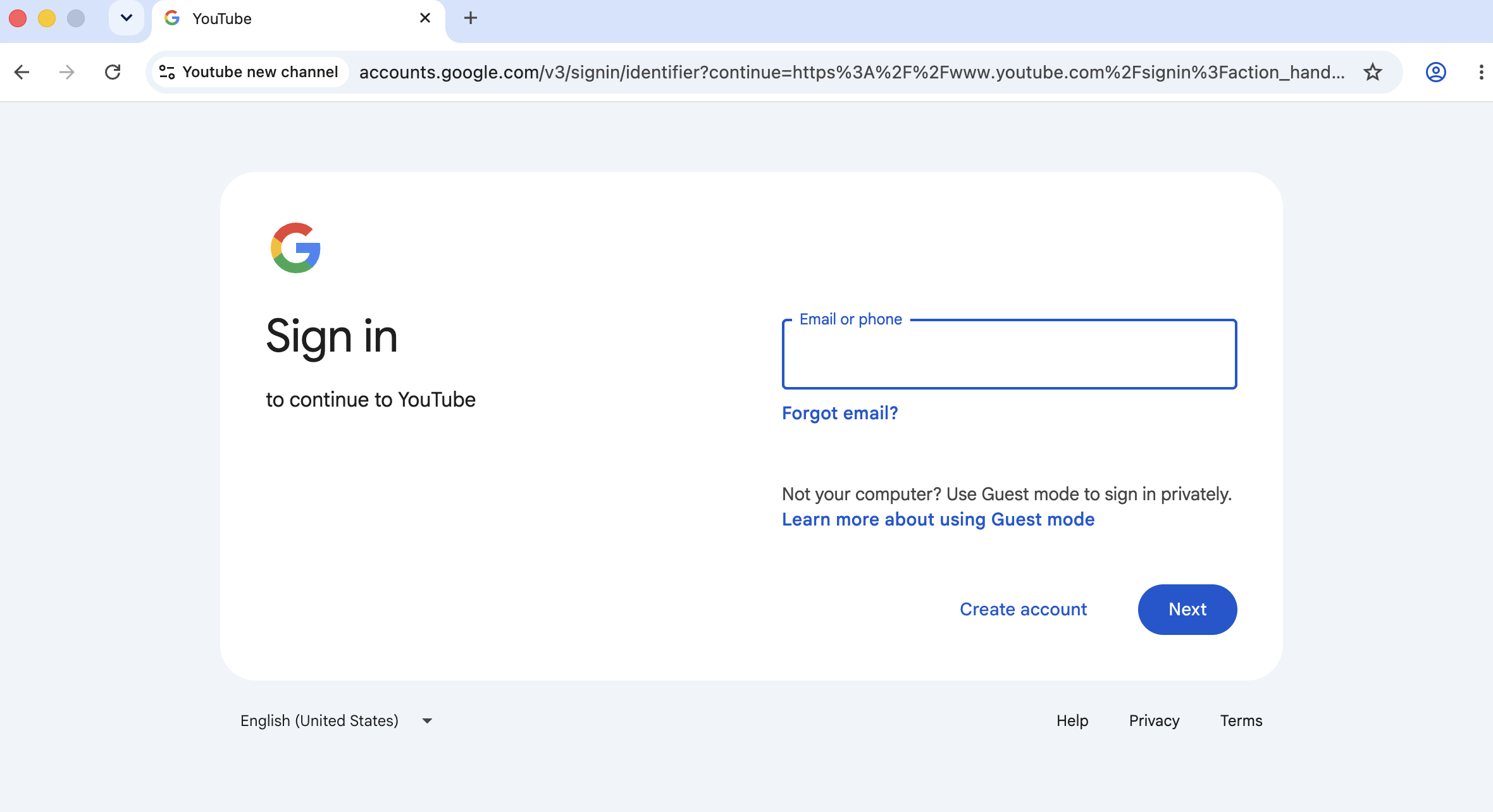Click the Sign in heading

pos(331,336)
